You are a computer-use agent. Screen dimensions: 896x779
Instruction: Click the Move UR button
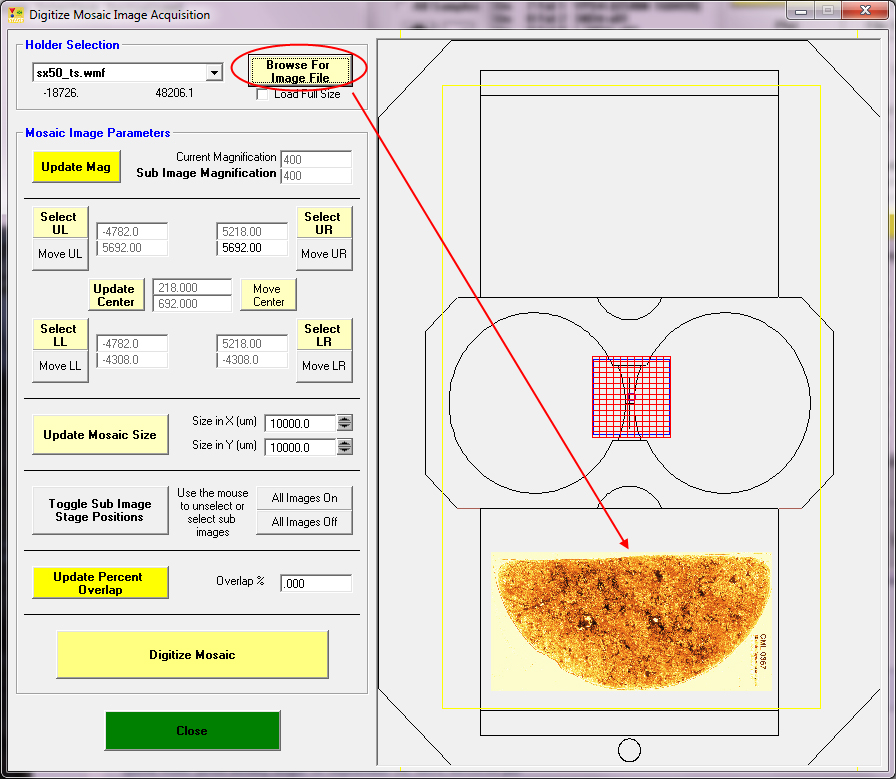[324, 254]
